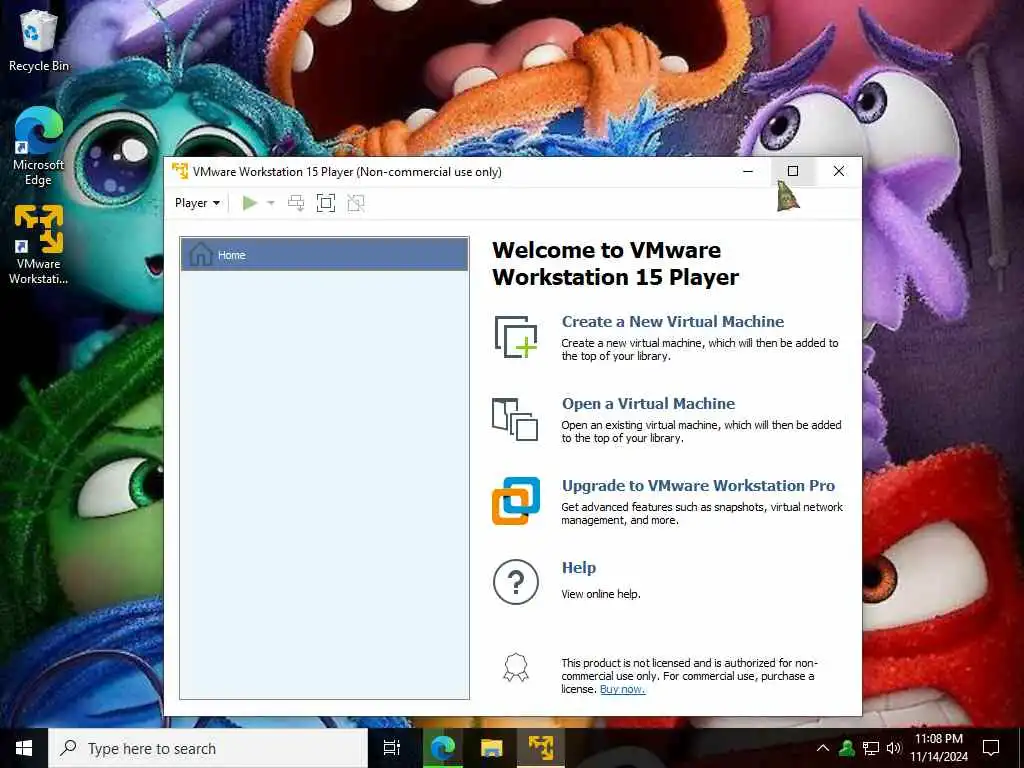Click the new virtual machine plus icon
Screen dimensions: 1024x768
516,337
